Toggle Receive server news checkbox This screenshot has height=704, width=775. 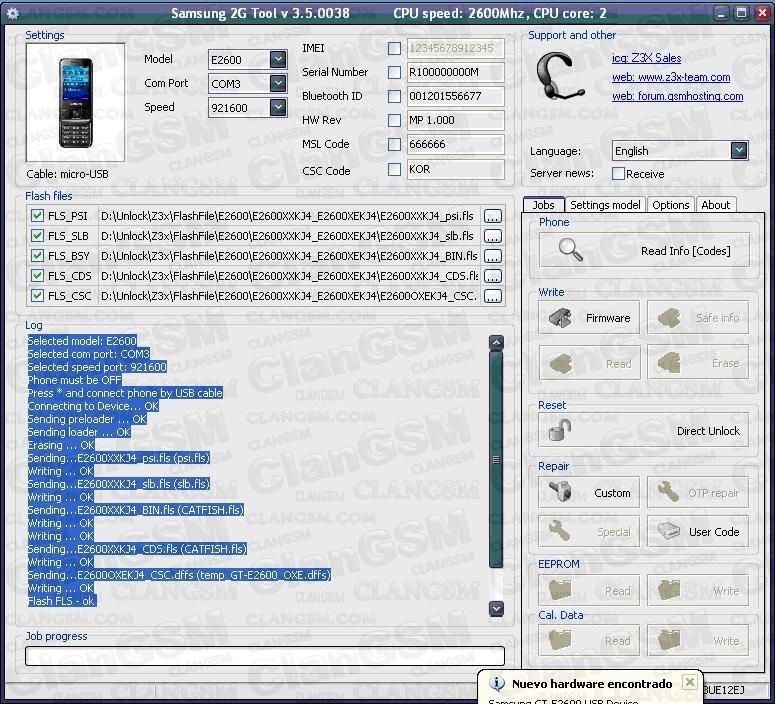click(x=618, y=174)
